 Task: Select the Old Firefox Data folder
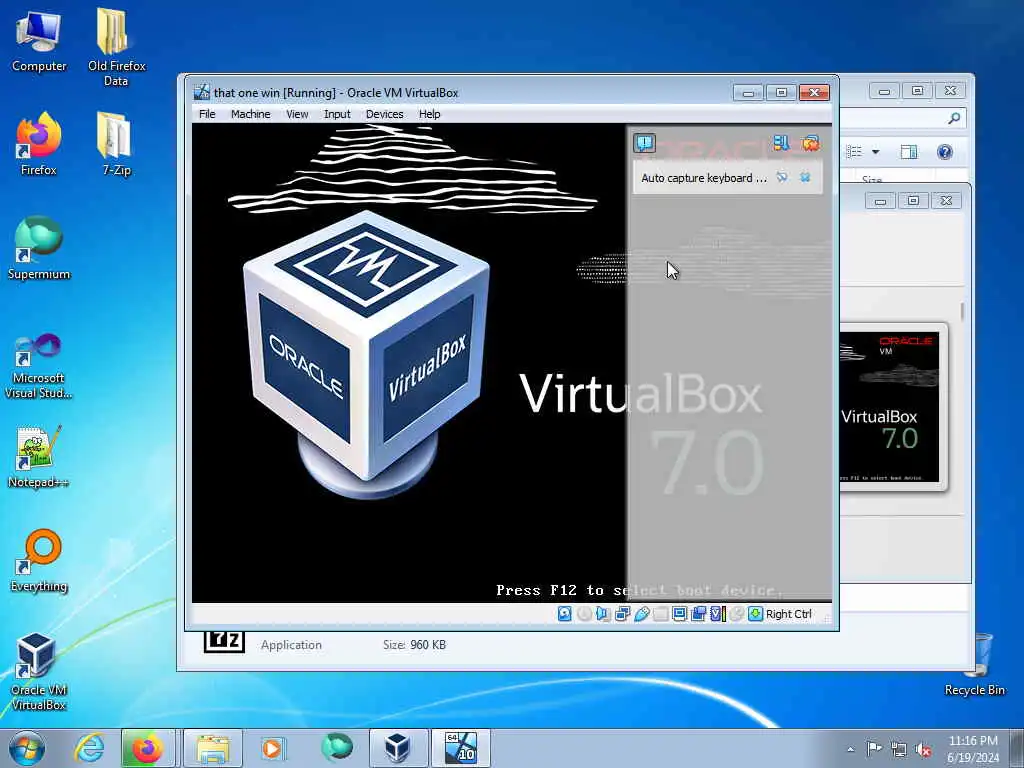pos(116,47)
